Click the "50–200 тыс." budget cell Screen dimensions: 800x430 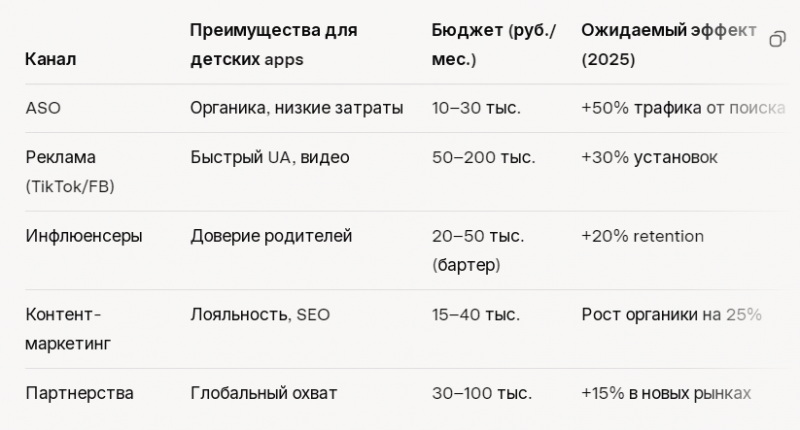483,157
